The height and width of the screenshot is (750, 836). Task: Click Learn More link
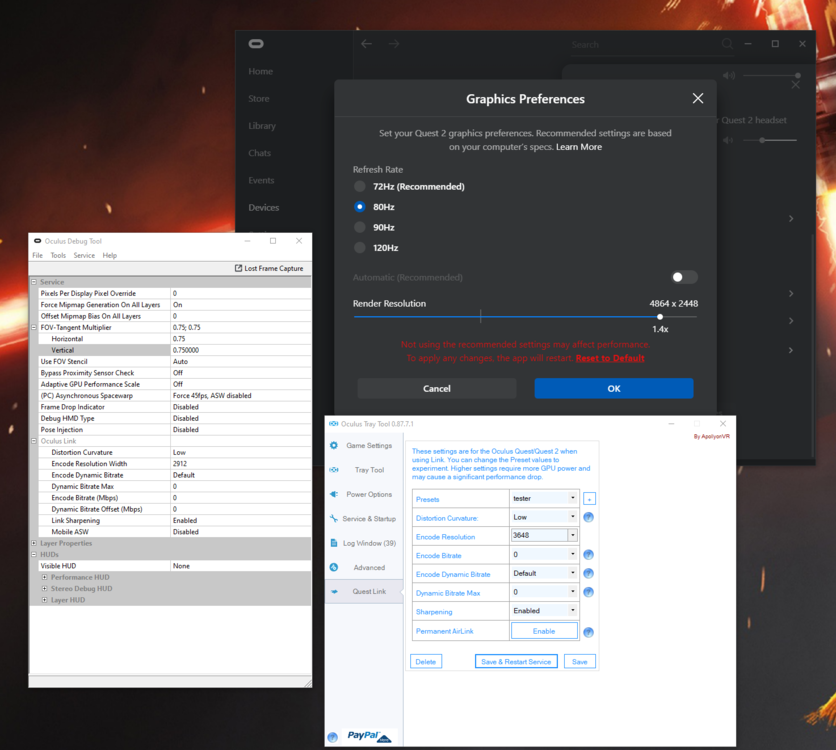click(x=579, y=147)
